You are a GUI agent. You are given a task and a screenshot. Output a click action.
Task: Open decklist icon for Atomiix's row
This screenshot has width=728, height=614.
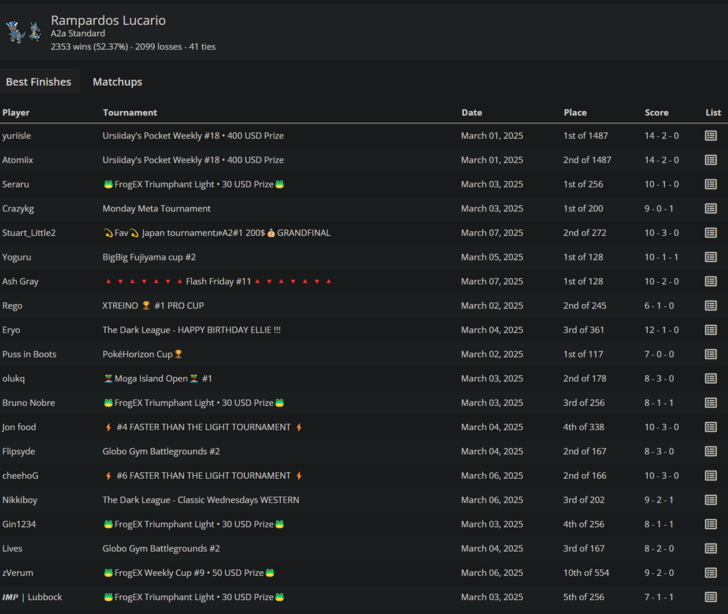(x=710, y=160)
